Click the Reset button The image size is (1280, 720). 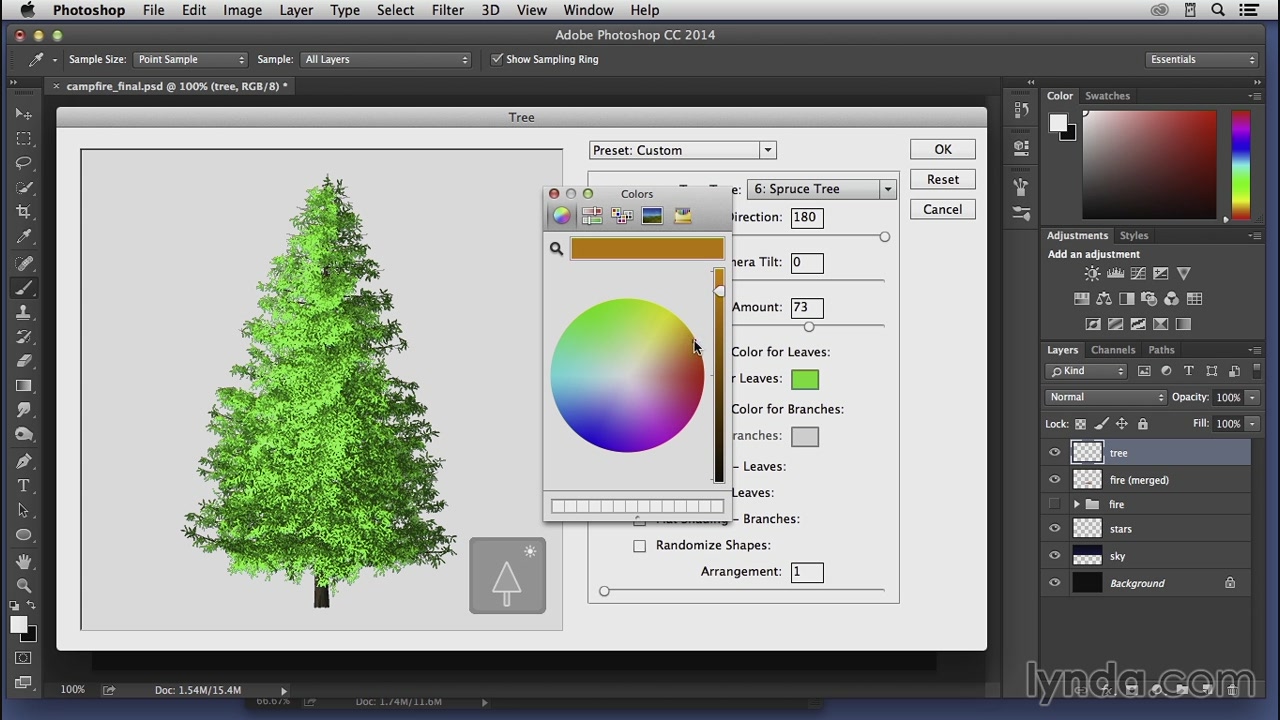click(943, 179)
